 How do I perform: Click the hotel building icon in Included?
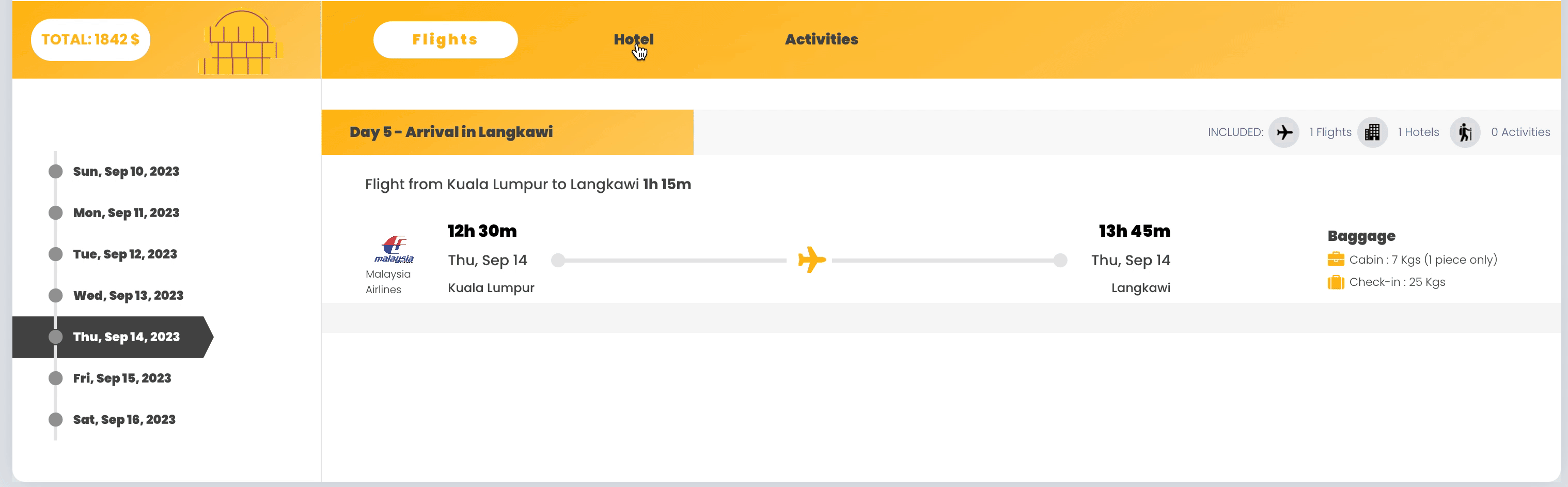1372,132
